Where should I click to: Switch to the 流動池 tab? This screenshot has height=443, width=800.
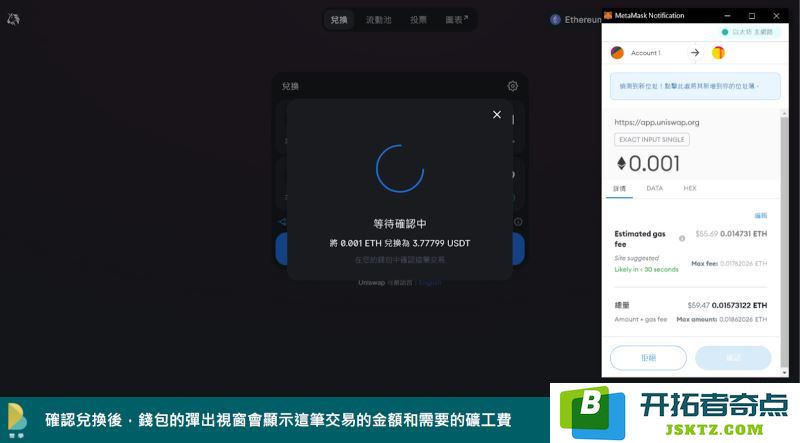[x=379, y=20]
